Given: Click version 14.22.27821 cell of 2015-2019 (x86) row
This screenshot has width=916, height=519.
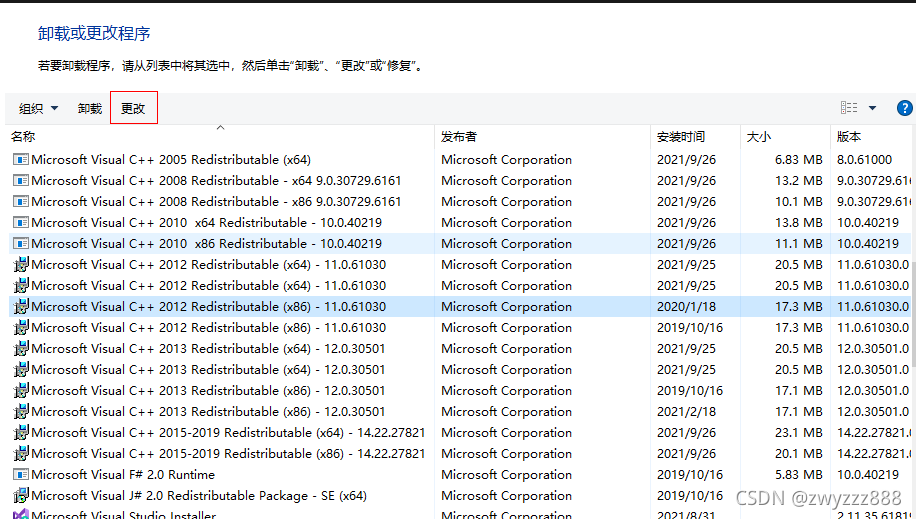Looking at the screenshot, I should coord(875,454).
